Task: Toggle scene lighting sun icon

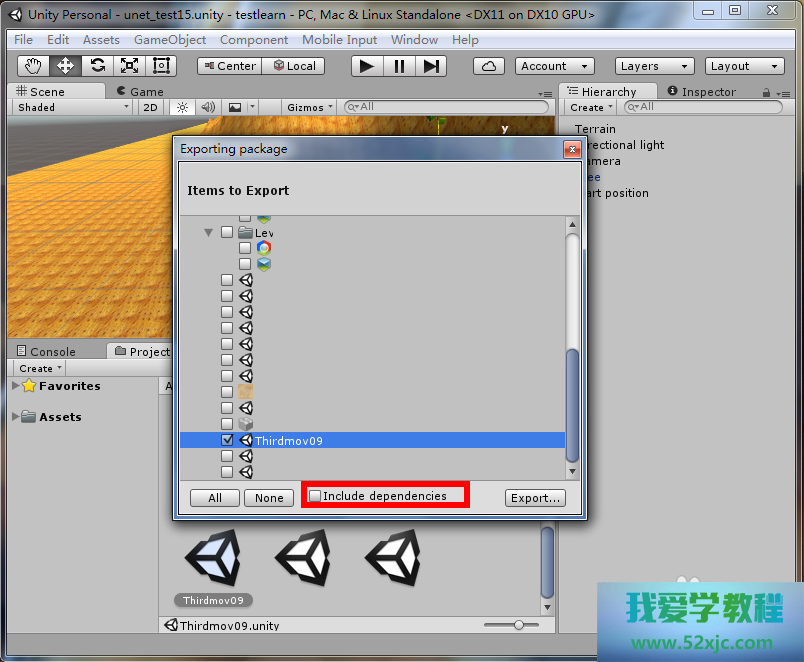Action: 182,107
